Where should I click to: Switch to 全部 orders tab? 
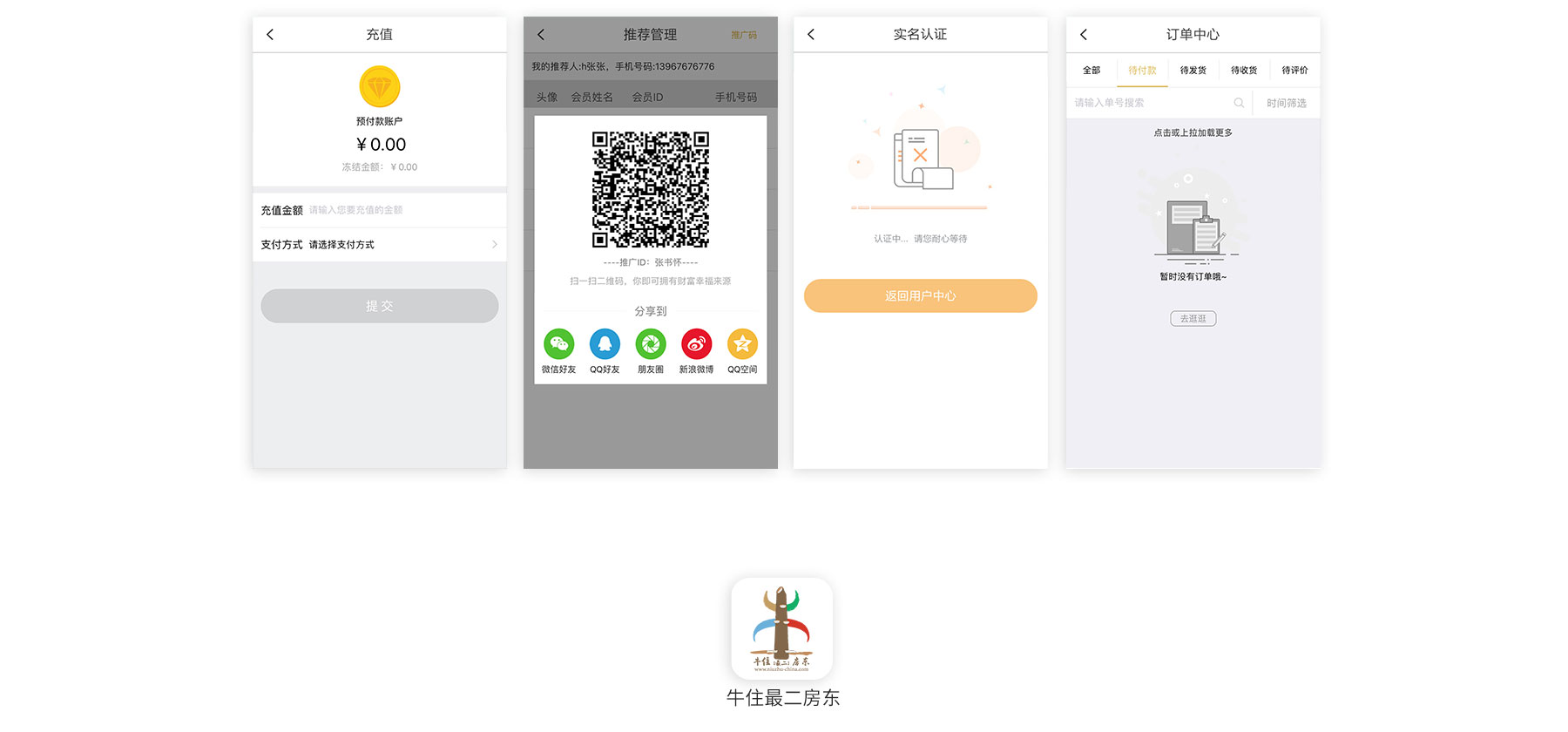click(1092, 71)
